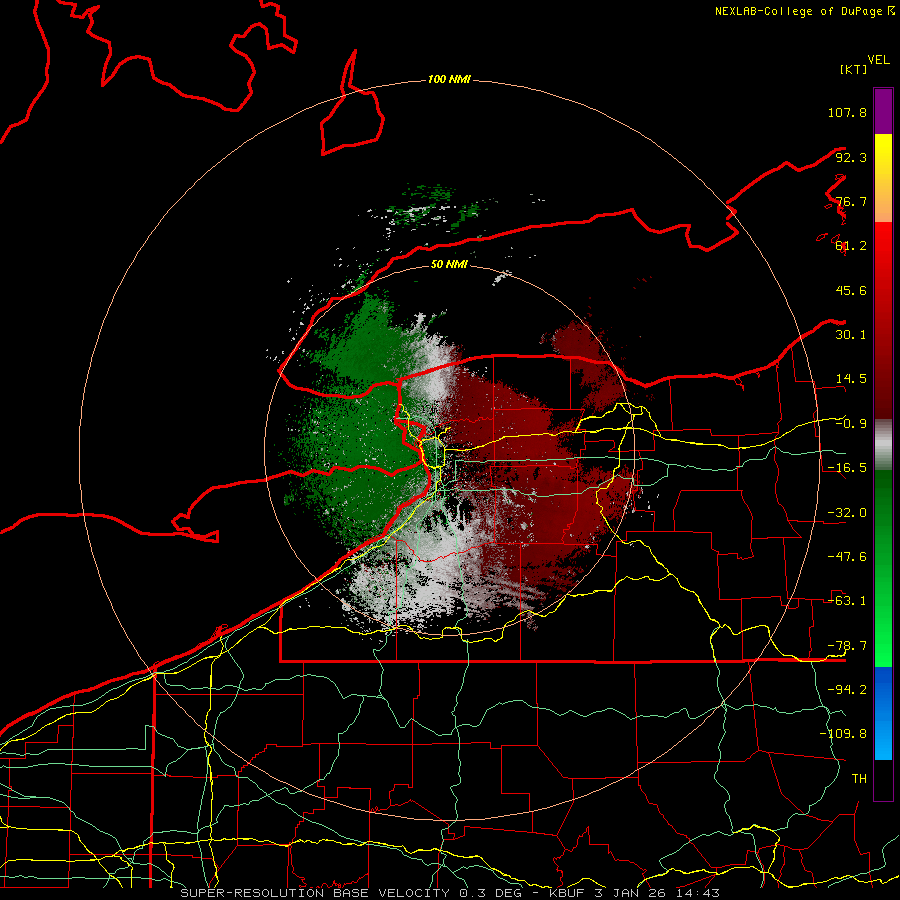900x900 pixels.
Task: Pick the purple segment of the color bar
Action: tap(883, 111)
